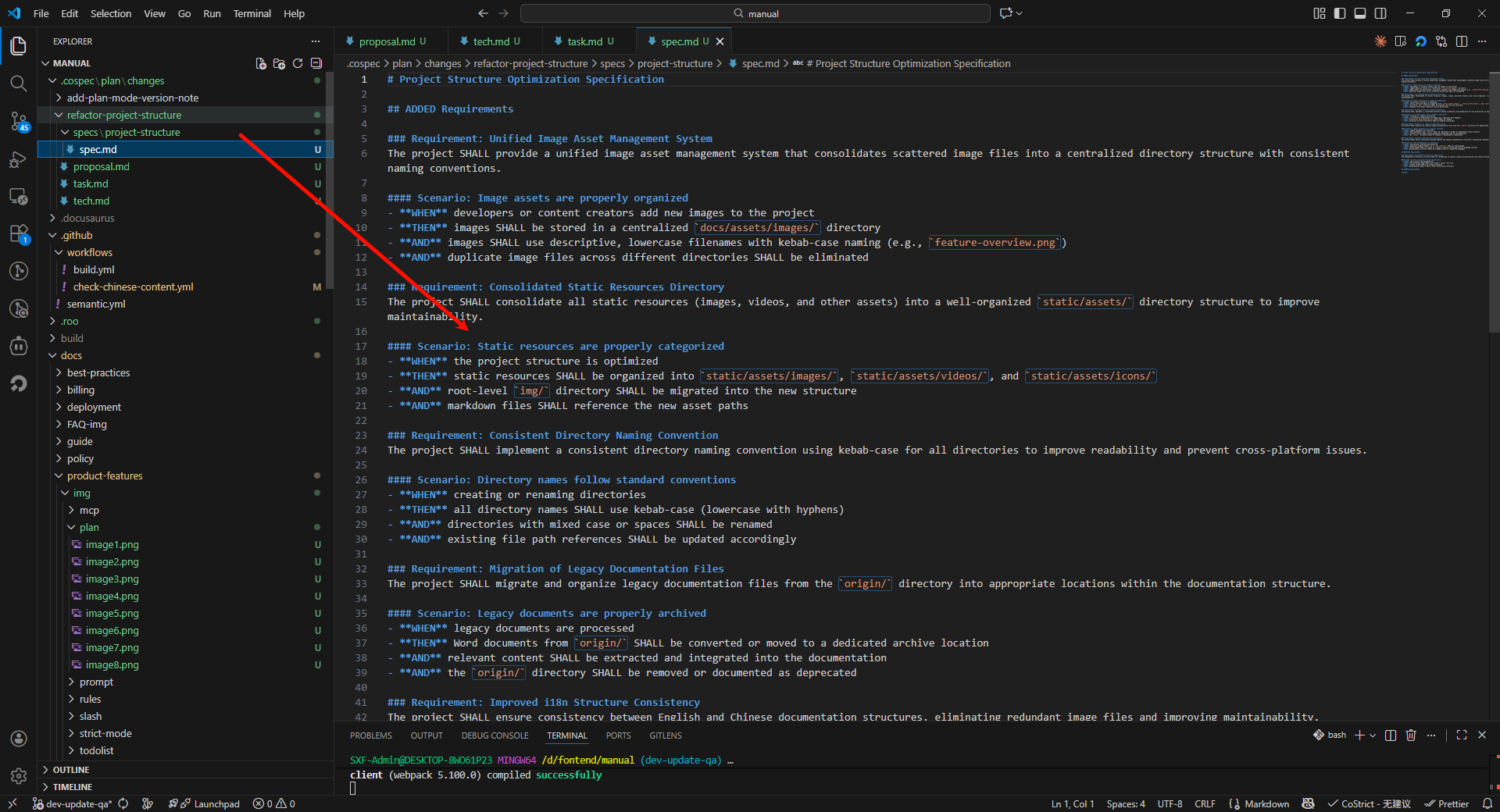Open the Extensions view in activity bar
This screenshot has height=812, width=1500.
18,233
